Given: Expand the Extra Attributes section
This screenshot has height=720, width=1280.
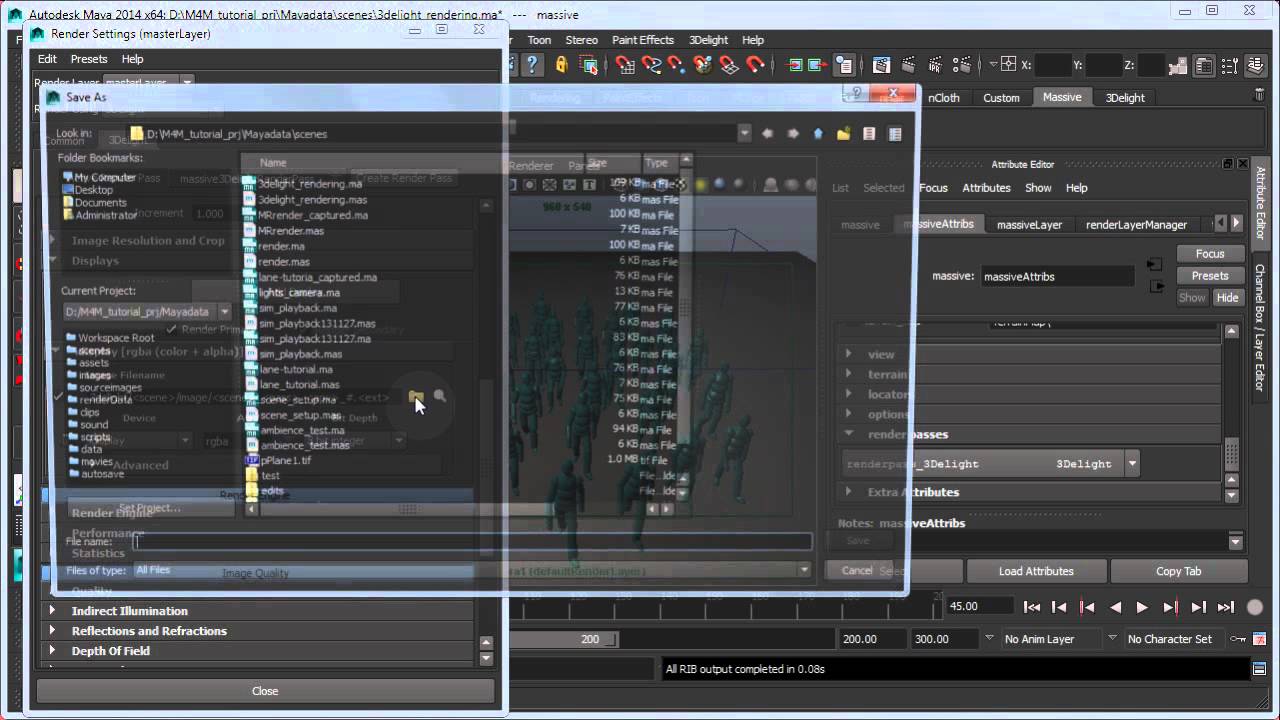Looking at the screenshot, I should [x=848, y=492].
